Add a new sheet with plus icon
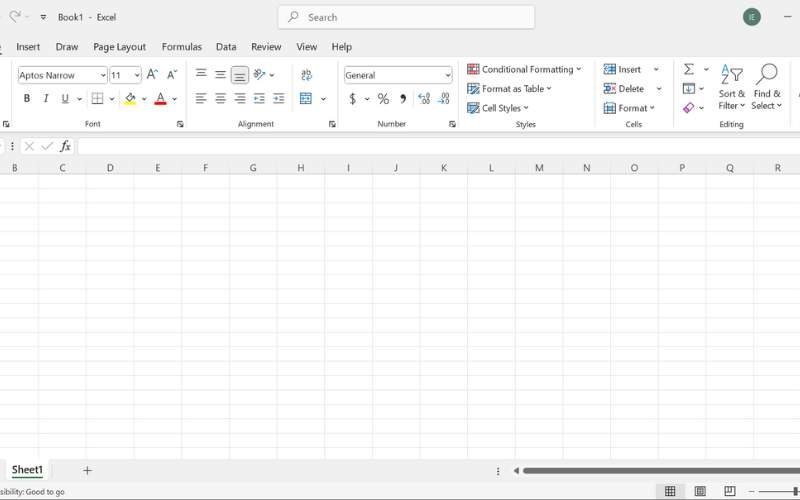This screenshot has width=800, height=500. [87, 470]
